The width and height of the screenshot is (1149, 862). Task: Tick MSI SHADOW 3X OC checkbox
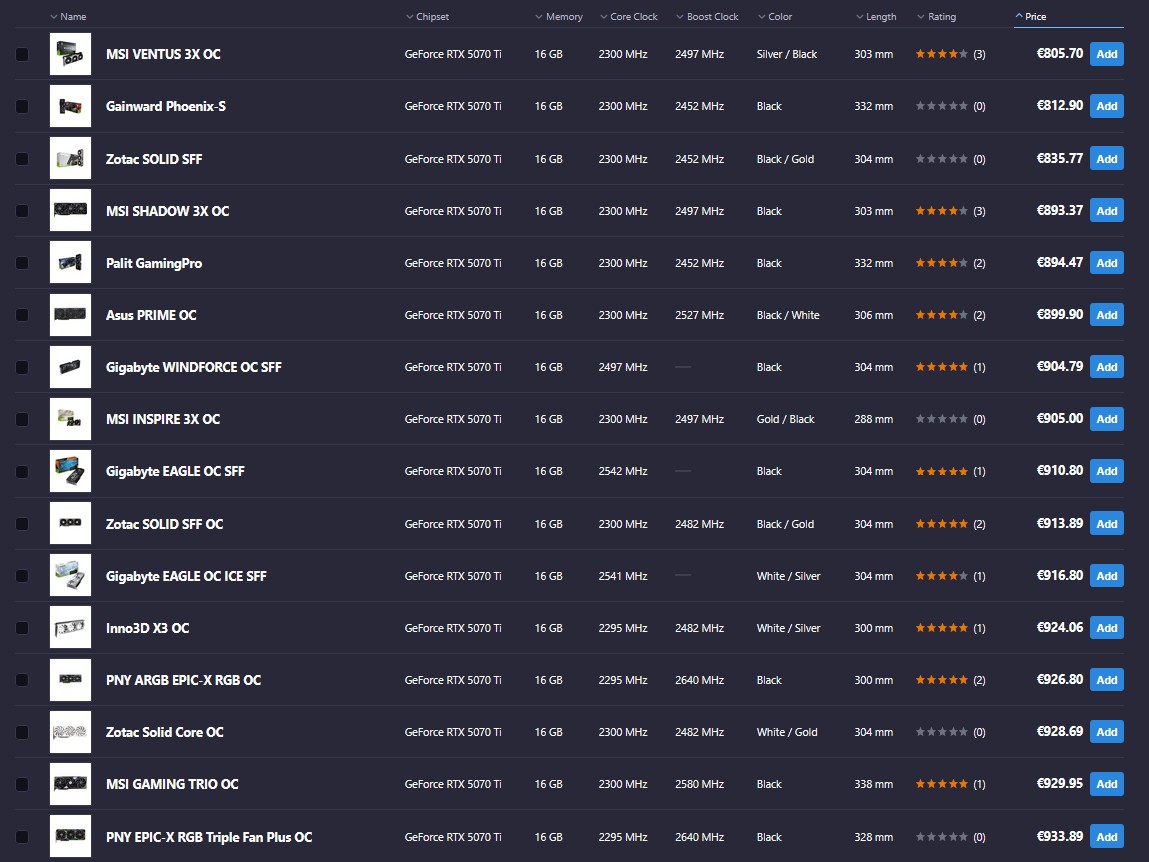pyautogui.click(x=22, y=211)
